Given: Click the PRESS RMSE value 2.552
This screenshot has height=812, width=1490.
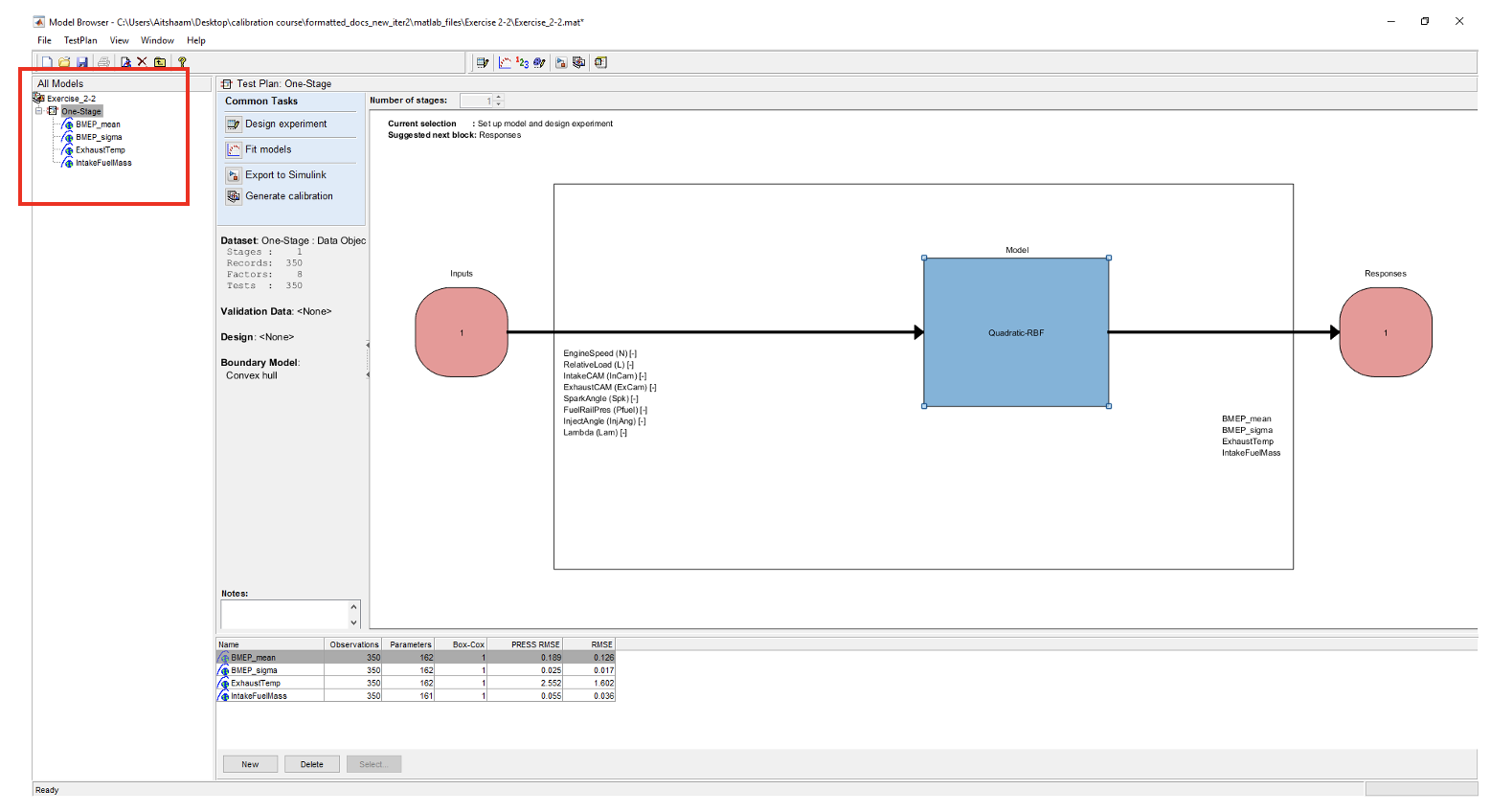Looking at the screenshot, I should click(551, 684).
